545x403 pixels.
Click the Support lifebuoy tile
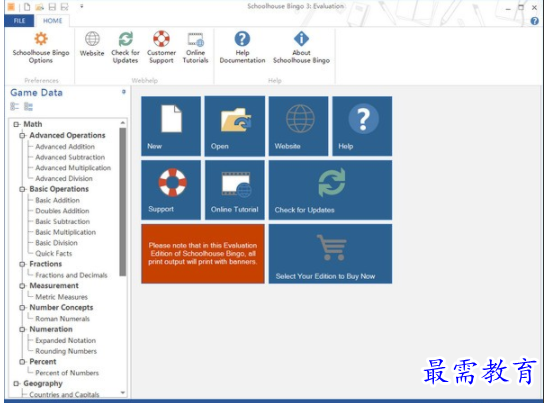click(x=171, y=190)
